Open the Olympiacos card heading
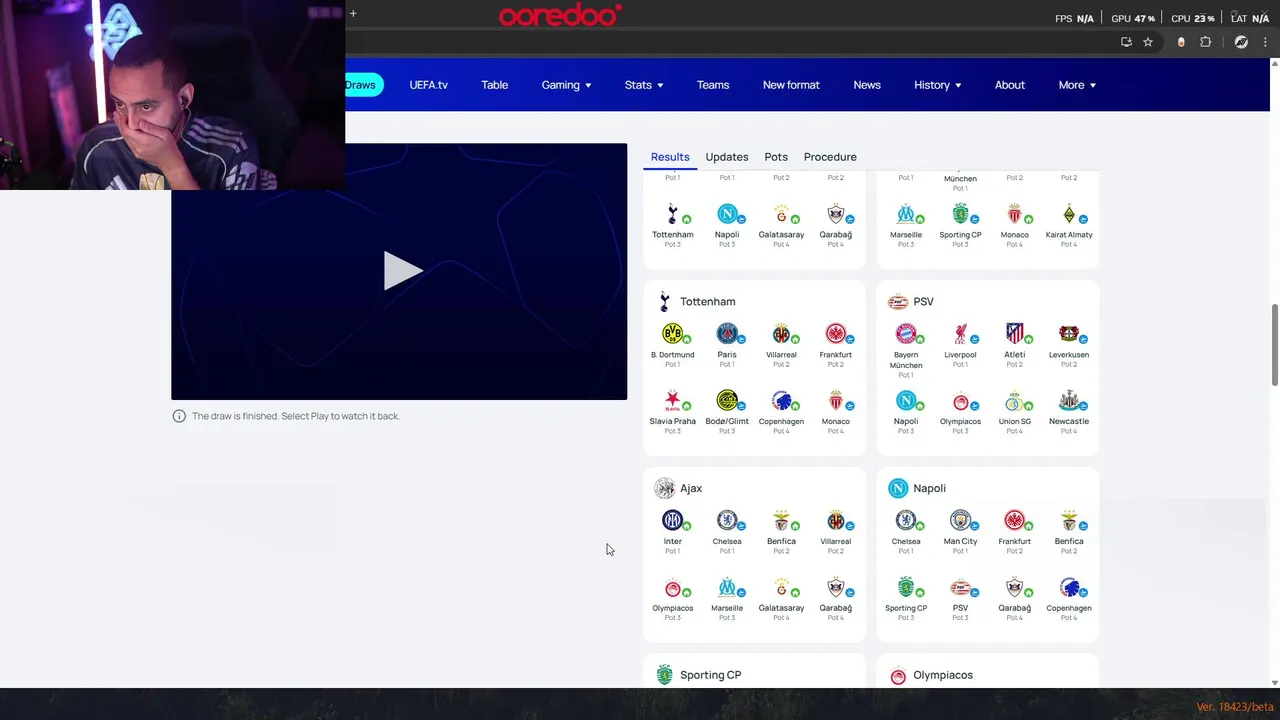The width and height of the screenshot is (1280, 720). click(x=943, y=675)
